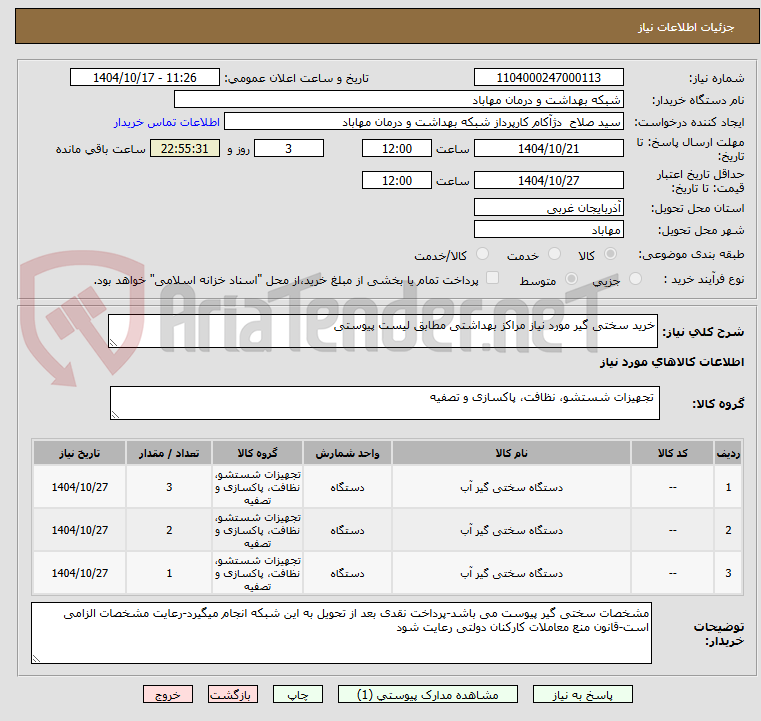Click resize handle of توضیحات خریدار box
Viewport: 761px width, 721px height.
point(36,658)
